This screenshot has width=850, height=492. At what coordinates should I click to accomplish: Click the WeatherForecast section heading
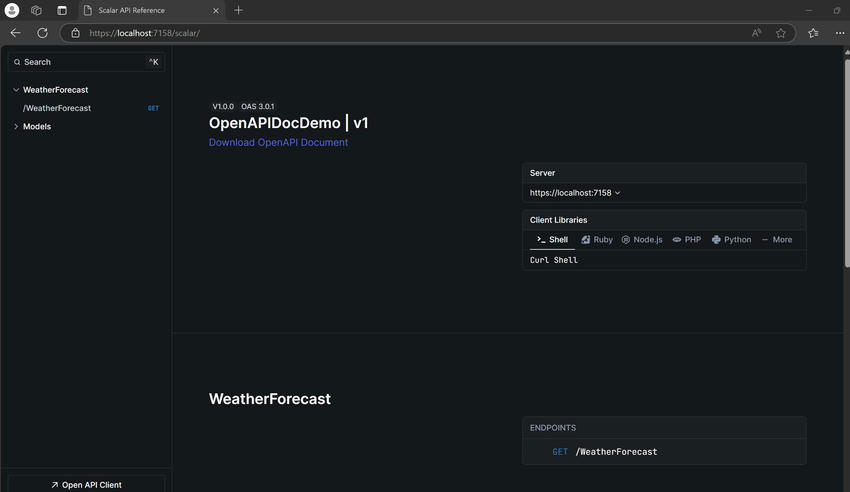(269, 399)
